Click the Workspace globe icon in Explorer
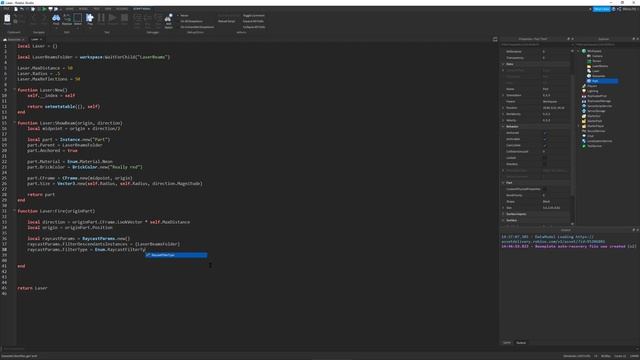Viewport: 640px width, 360px height. [x=584, y=51]
